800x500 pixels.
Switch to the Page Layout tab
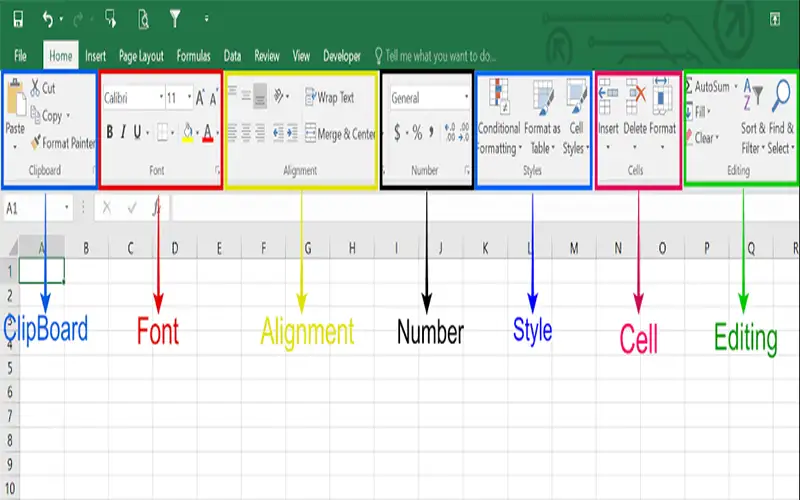coord(141,56)
